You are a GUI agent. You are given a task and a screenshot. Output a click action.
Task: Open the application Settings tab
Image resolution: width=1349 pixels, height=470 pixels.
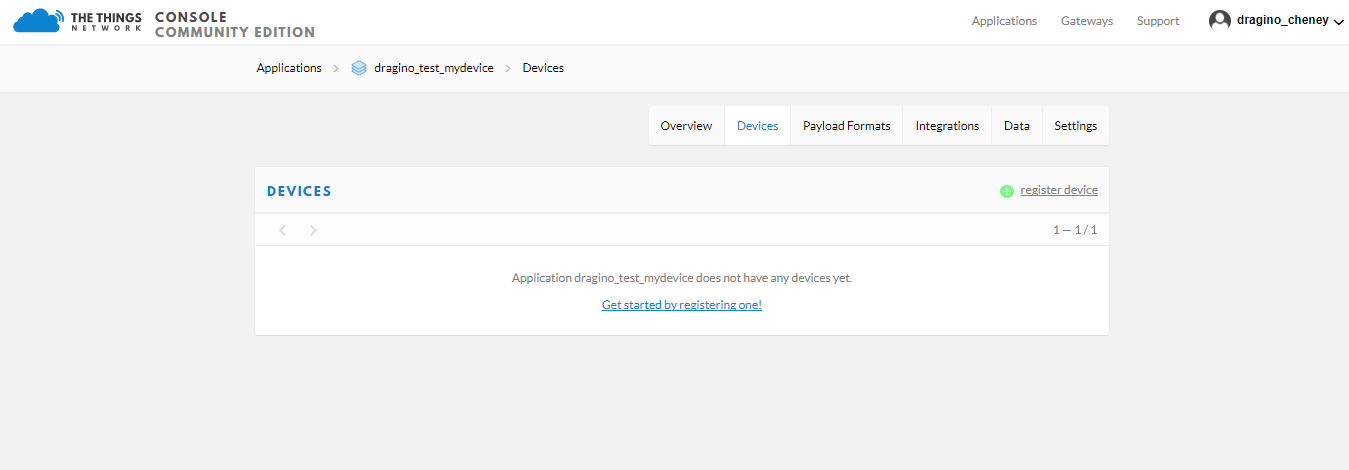click(x=1076, y=126)
